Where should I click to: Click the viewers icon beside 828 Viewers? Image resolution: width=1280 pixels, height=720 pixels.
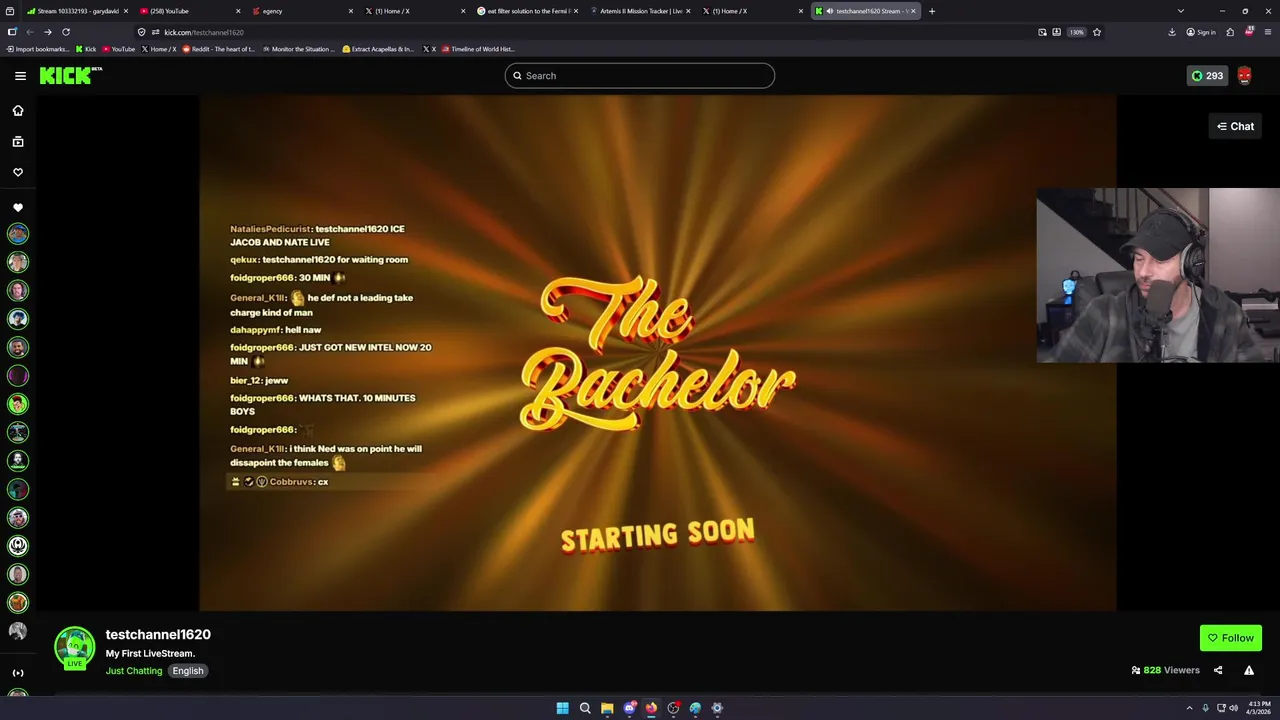pos(1136,670)
